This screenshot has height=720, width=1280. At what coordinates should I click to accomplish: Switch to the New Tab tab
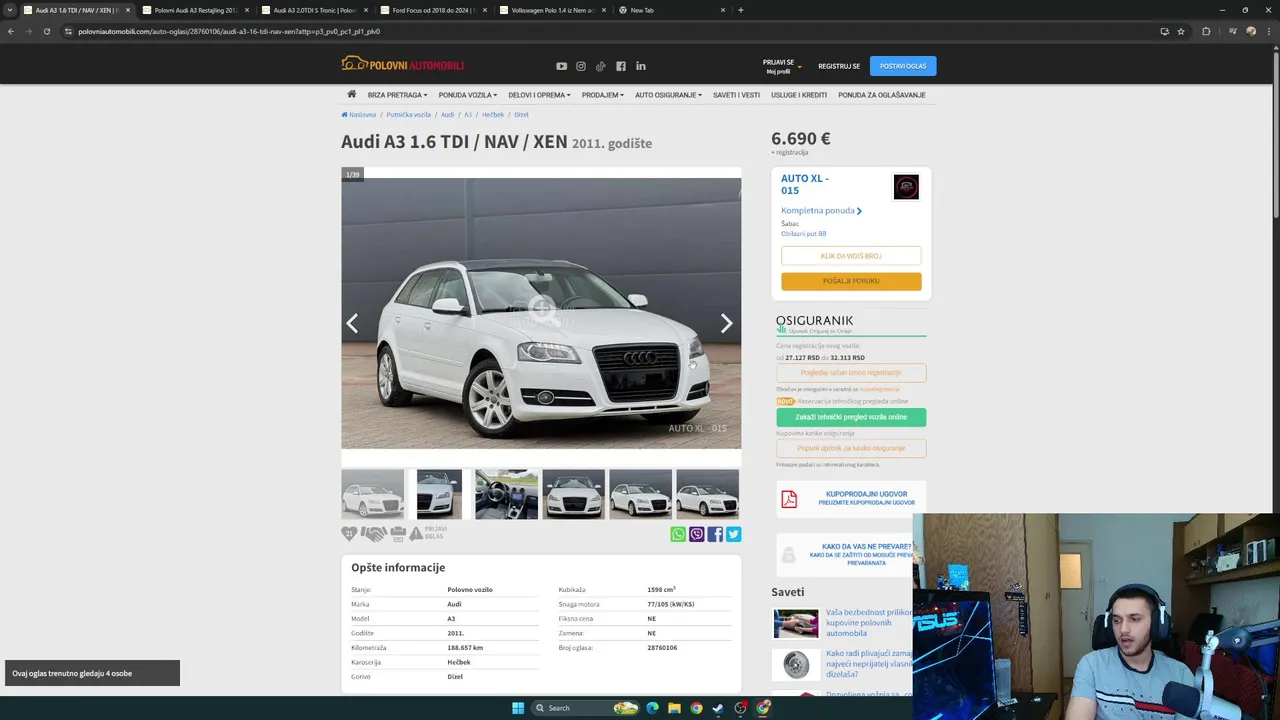click(x=670, y=10)
